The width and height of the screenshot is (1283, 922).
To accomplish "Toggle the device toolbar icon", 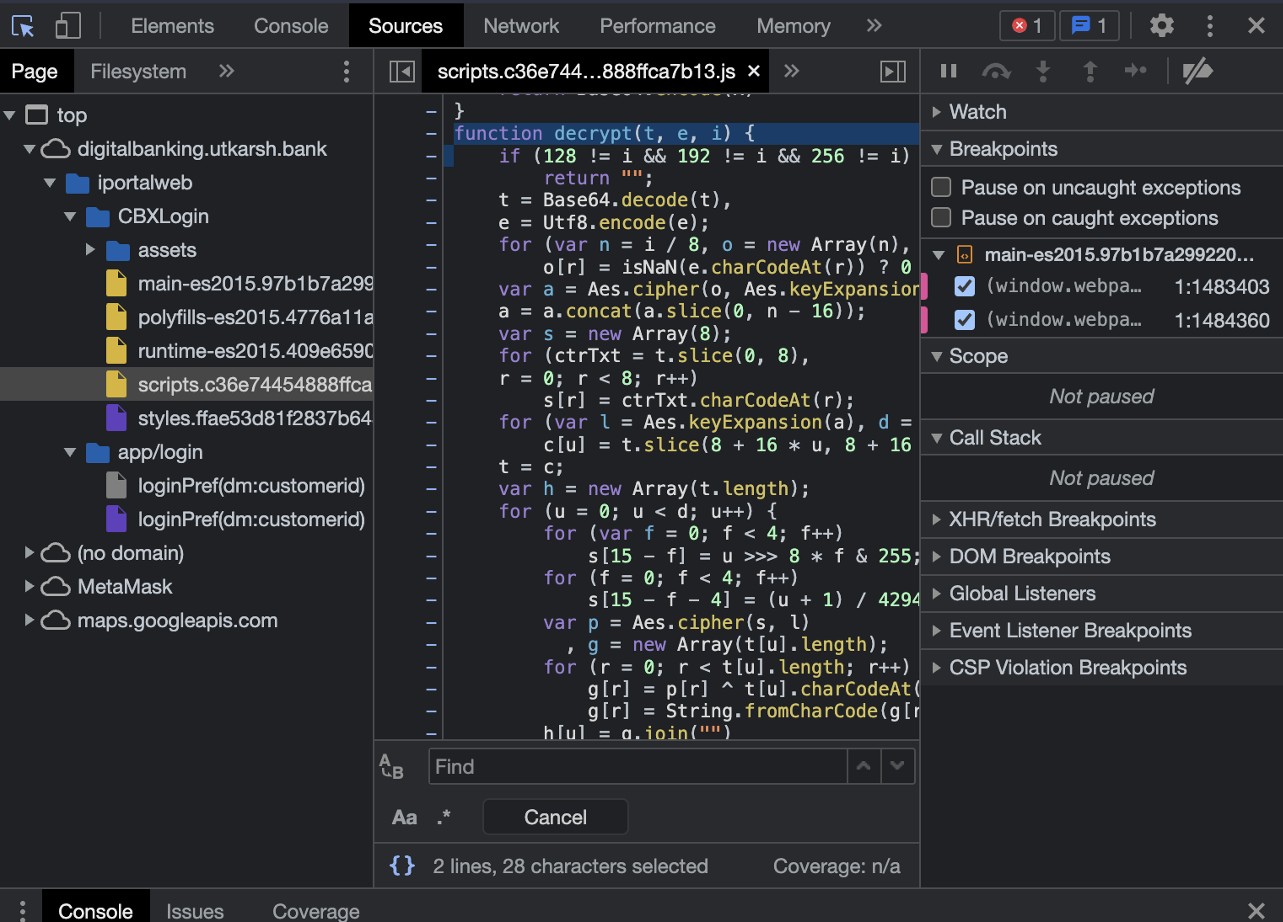I will [x=68, y=25].
